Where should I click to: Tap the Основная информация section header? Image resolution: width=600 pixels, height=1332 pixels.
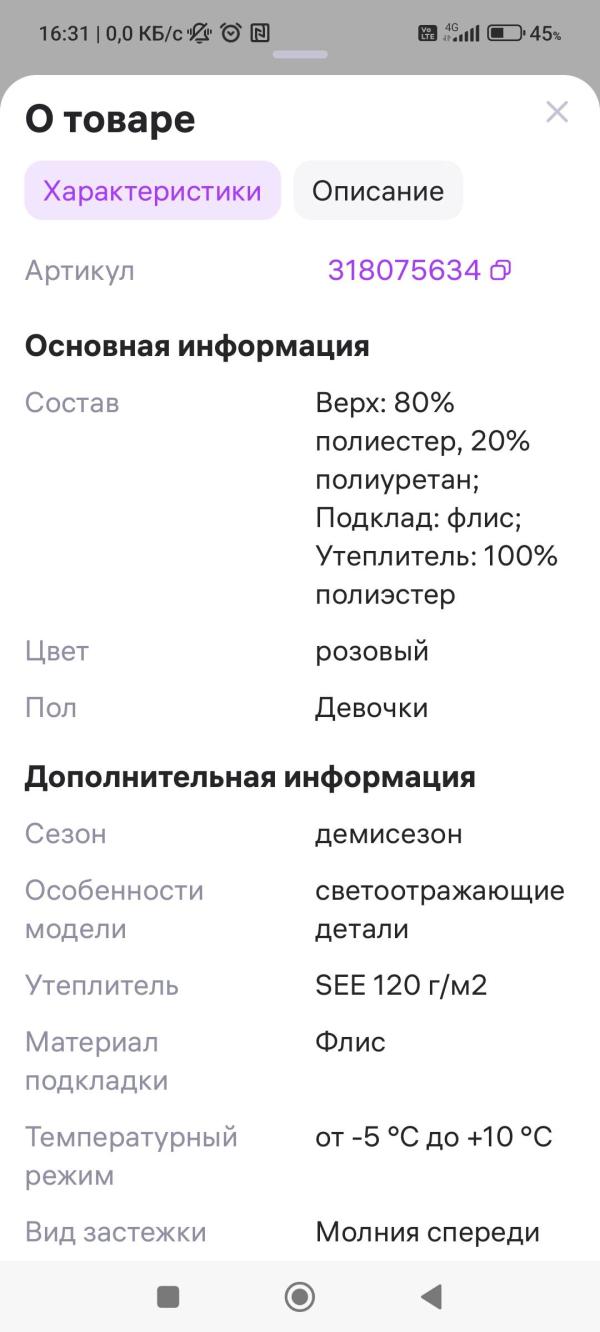click(x=197, y=346)
